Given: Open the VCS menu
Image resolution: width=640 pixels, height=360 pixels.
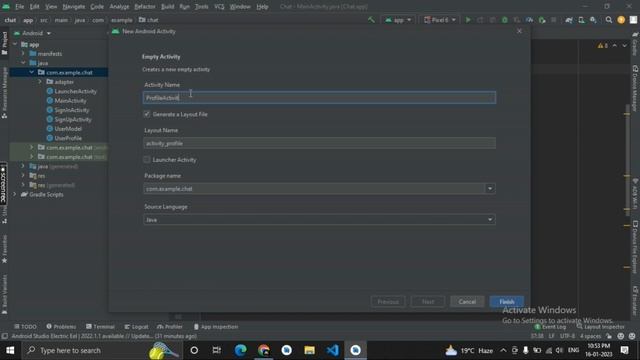Looking at the screenshot, I should pos(219,7).
